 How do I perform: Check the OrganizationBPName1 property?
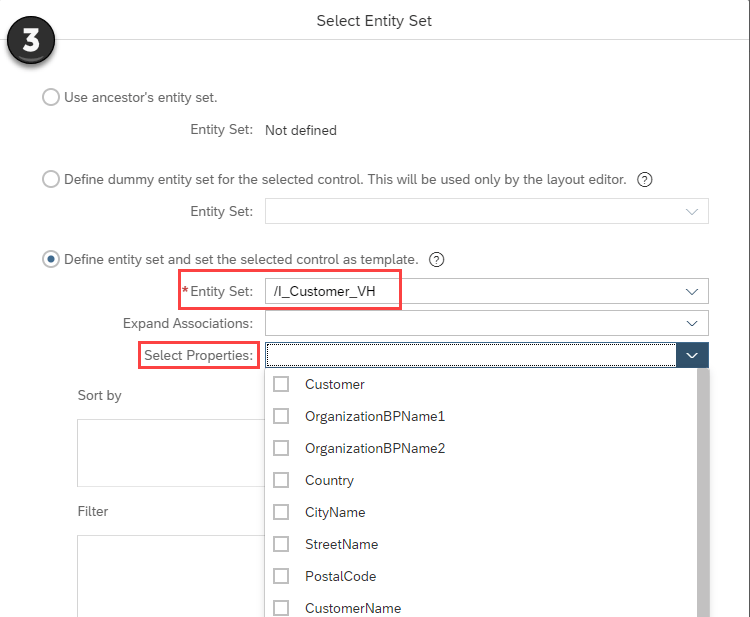click(281, 416)
